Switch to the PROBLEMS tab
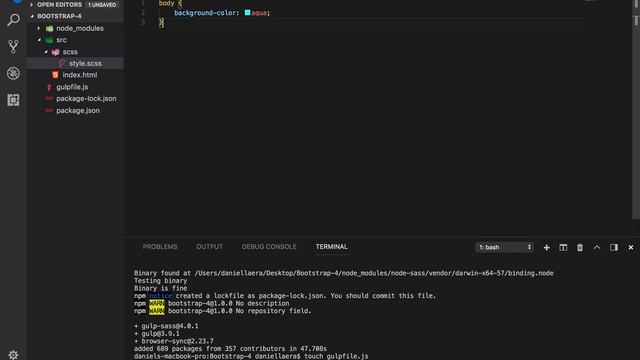 (x=160, y=247)
